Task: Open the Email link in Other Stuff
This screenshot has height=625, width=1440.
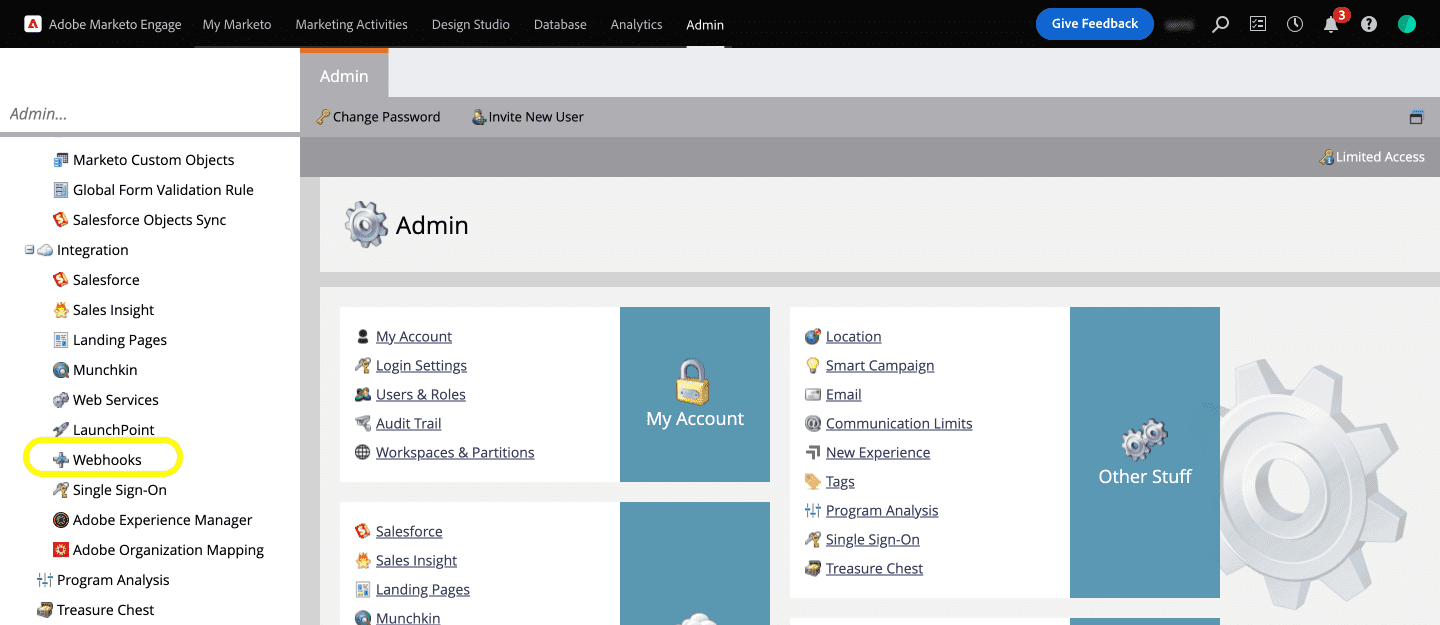Action: (x=843, y=395)
